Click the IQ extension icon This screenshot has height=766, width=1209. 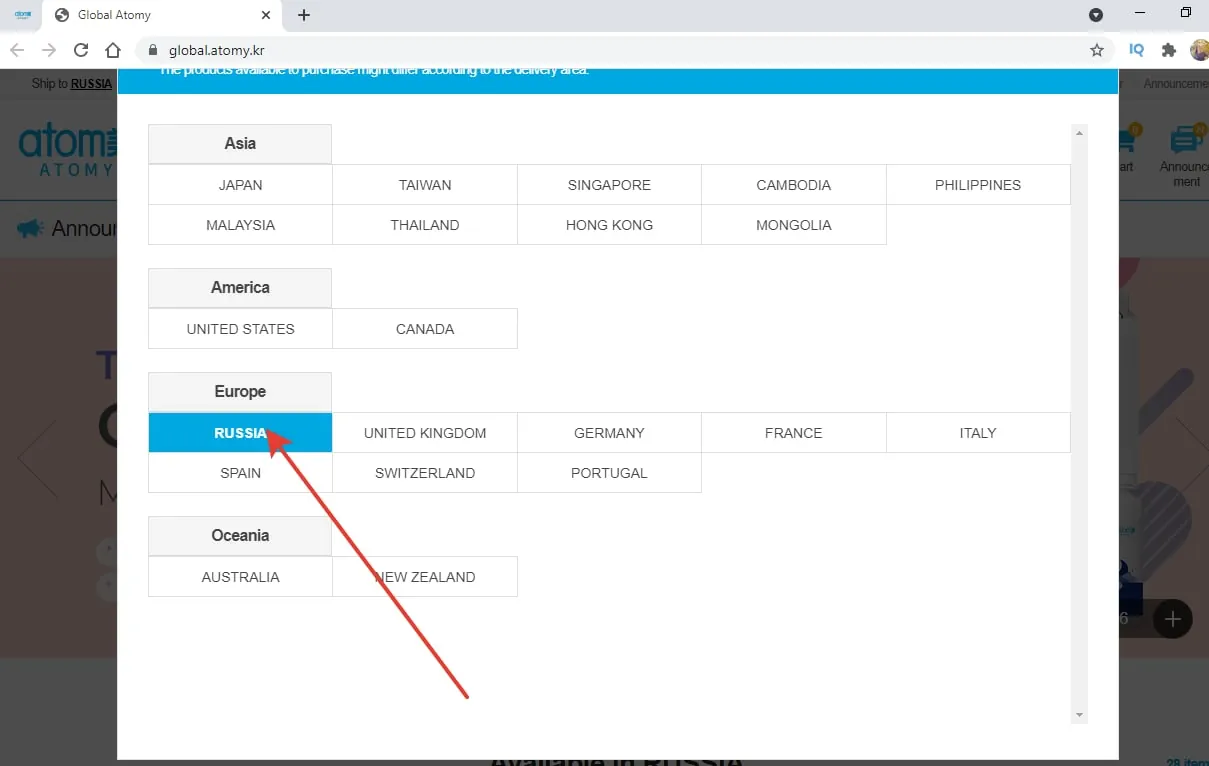click(1136, 50)
